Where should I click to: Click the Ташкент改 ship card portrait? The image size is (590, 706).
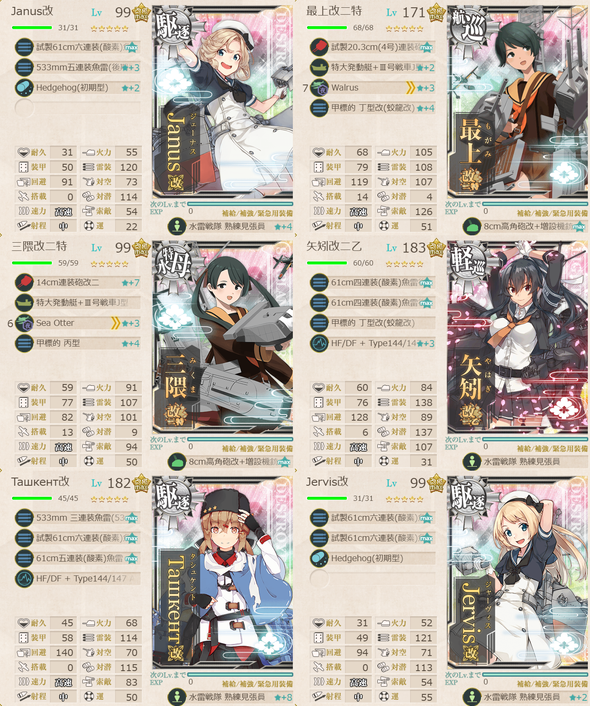(x=222, y=573)
